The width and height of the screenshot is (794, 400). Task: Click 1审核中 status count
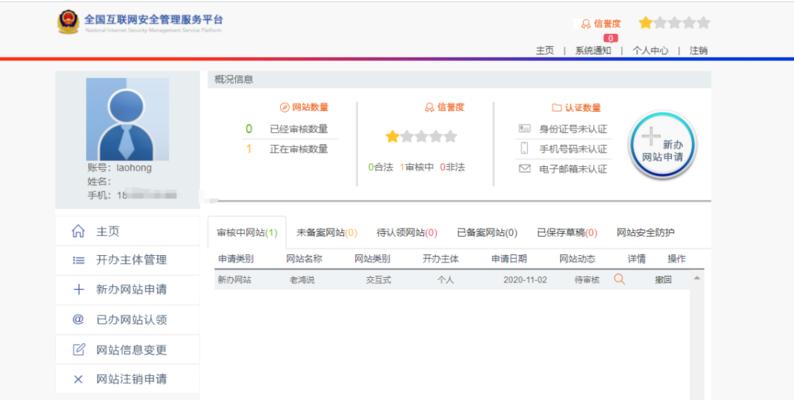point(417,167)
